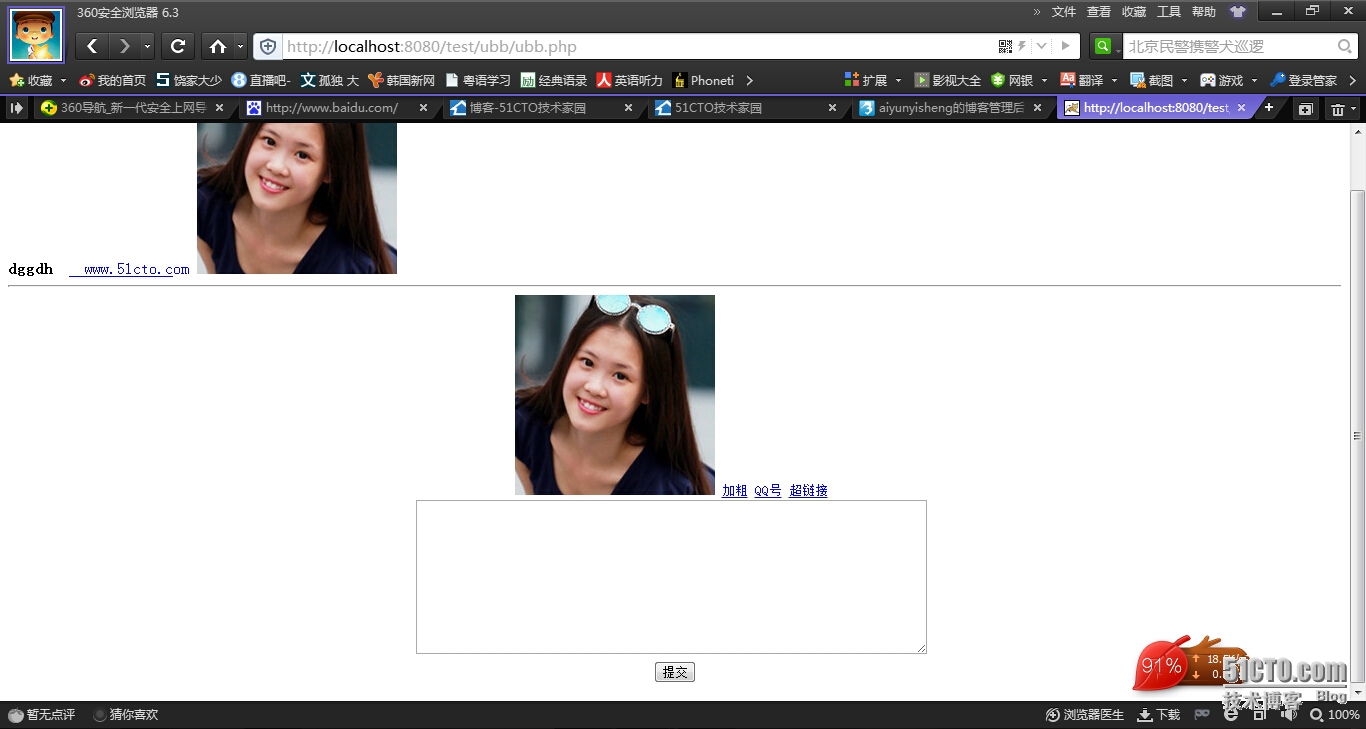Open the 收藏 menu in title bar

coord(1133,12)
